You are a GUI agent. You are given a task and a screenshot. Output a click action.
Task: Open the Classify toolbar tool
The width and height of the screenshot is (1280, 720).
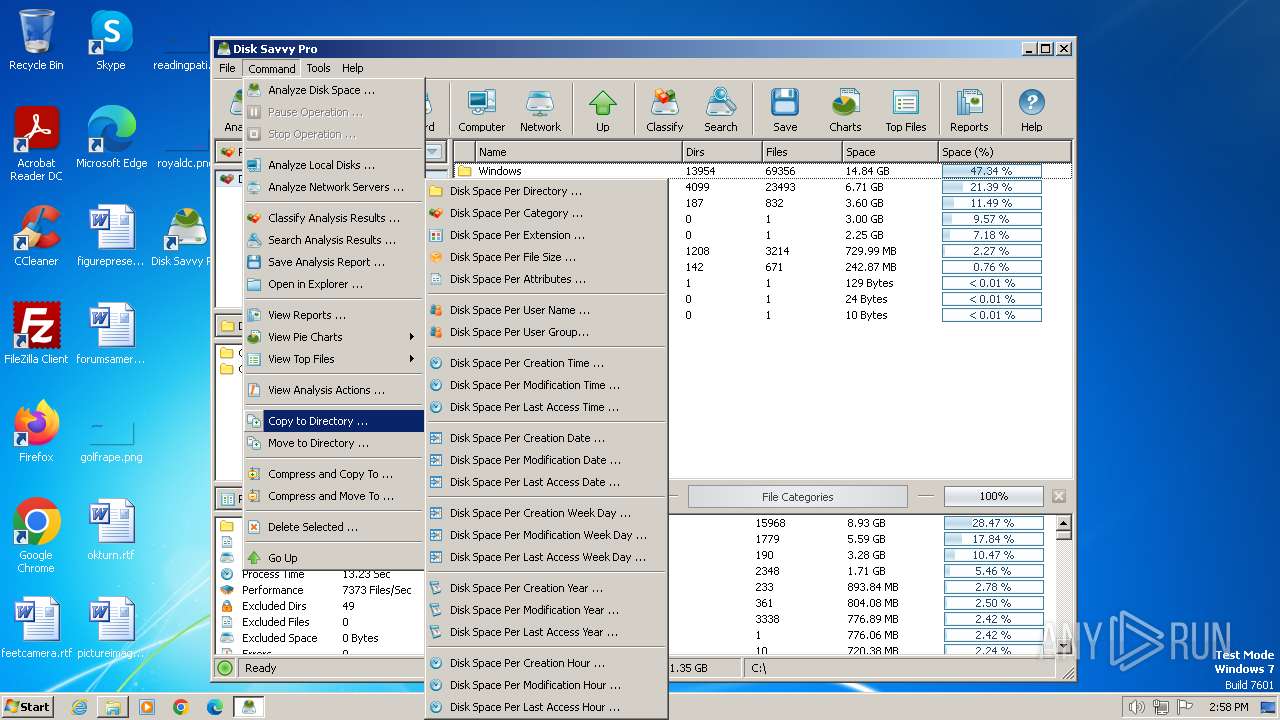(x=665, y=110)
